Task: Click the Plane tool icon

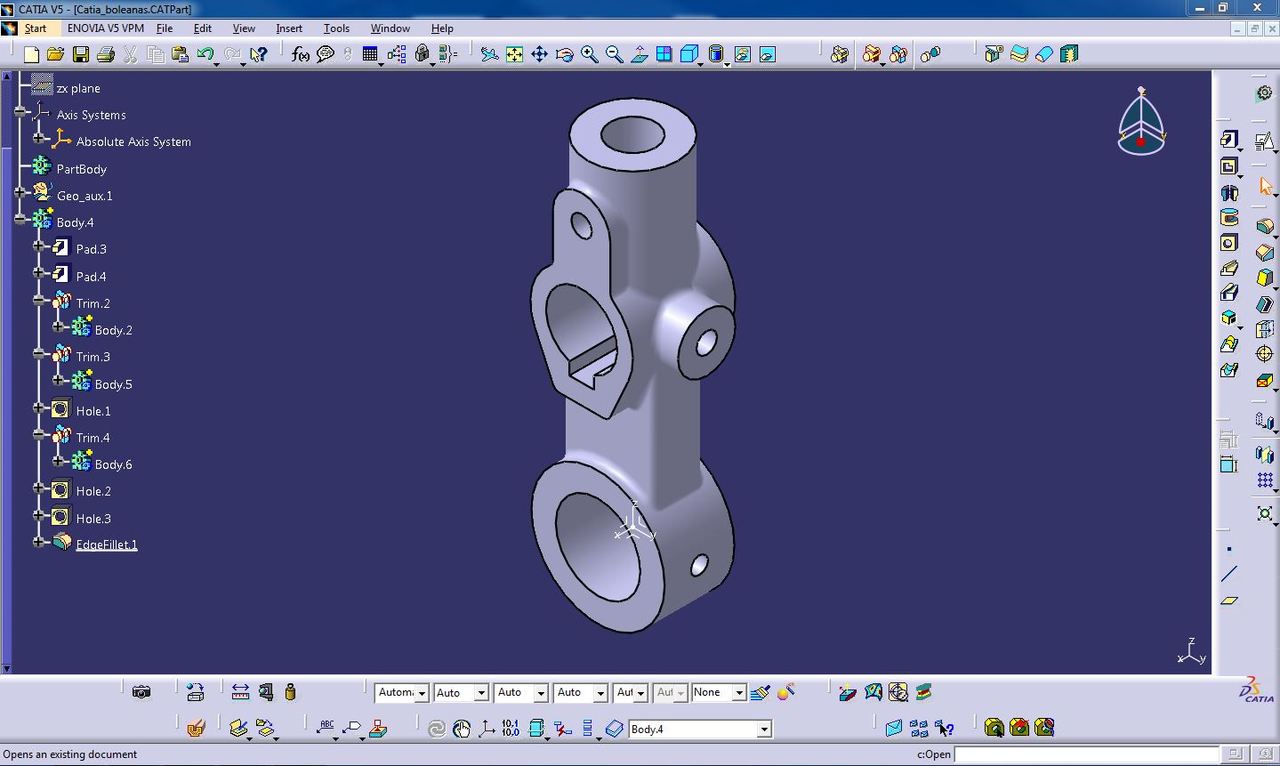Action: click(1229, 600)
